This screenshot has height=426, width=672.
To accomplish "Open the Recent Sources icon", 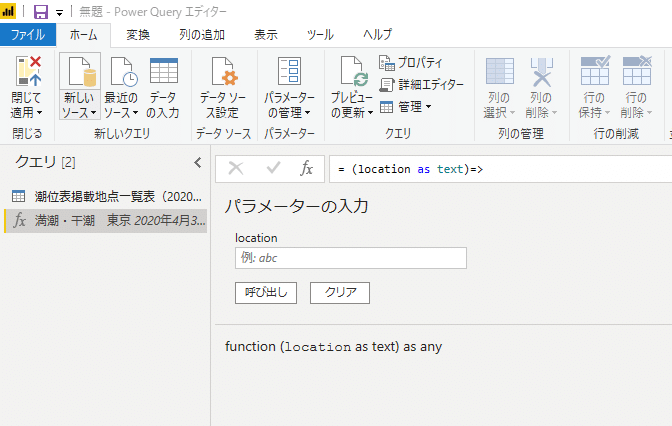I will coord(122,73).
